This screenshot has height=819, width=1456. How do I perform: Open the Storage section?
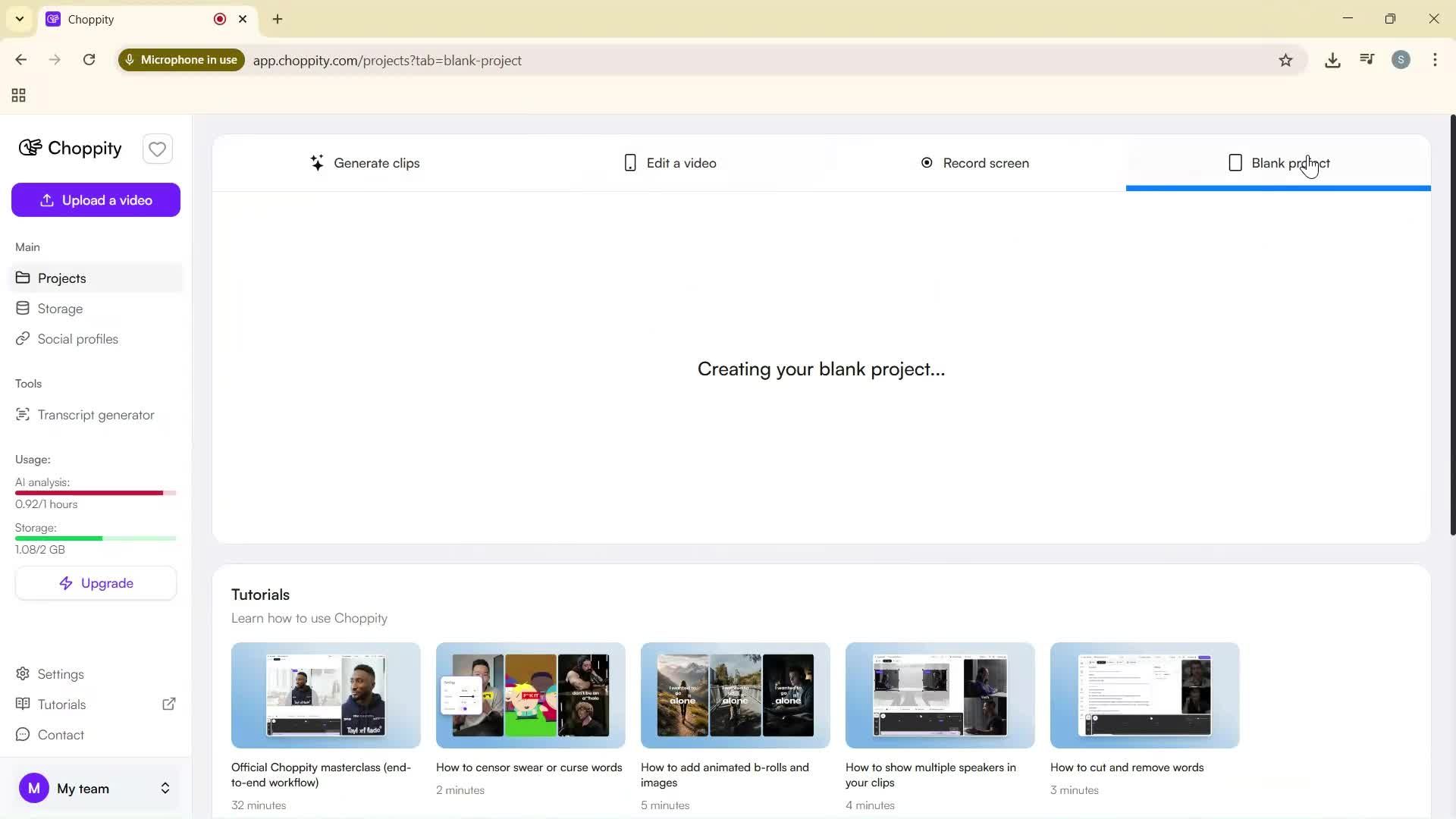pos(60,308)
